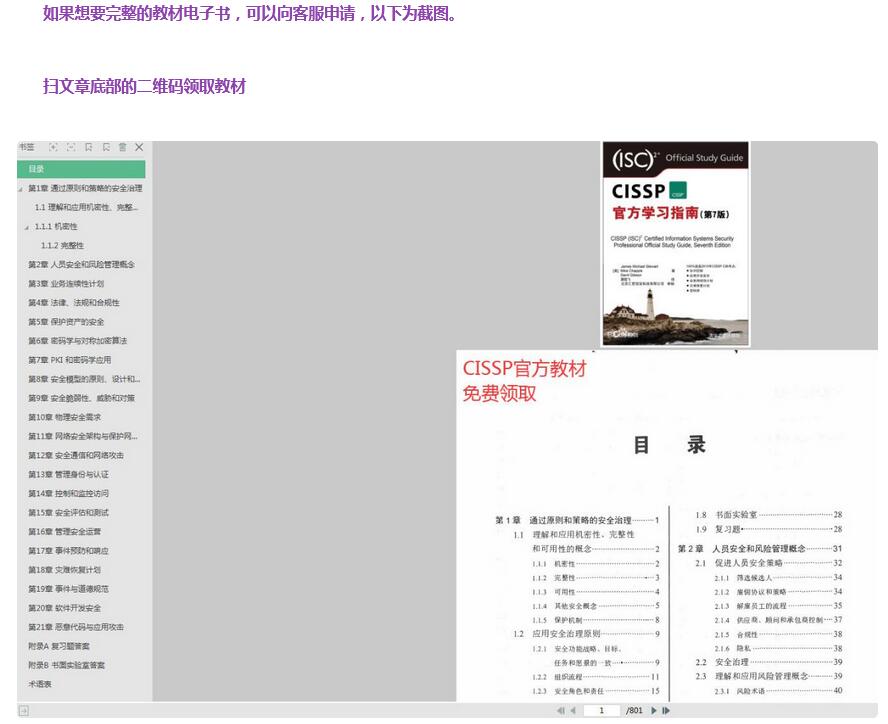The height and width of the screenshot is (724, 888).
Task: Click TOC entry 1.9 复习题
Action: point(769,529)
